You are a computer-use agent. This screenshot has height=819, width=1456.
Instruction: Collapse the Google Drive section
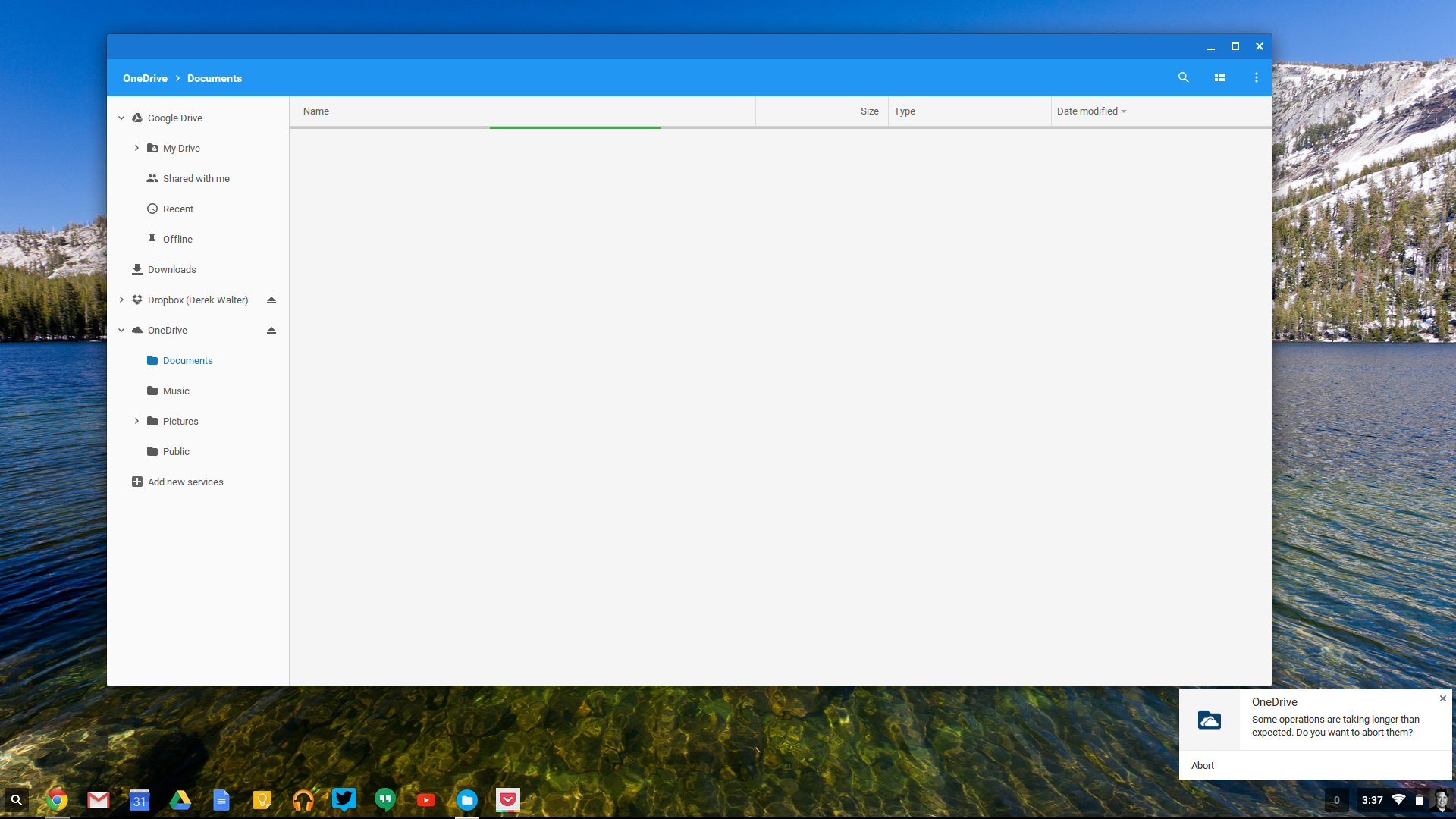click(x=121, y=117)
